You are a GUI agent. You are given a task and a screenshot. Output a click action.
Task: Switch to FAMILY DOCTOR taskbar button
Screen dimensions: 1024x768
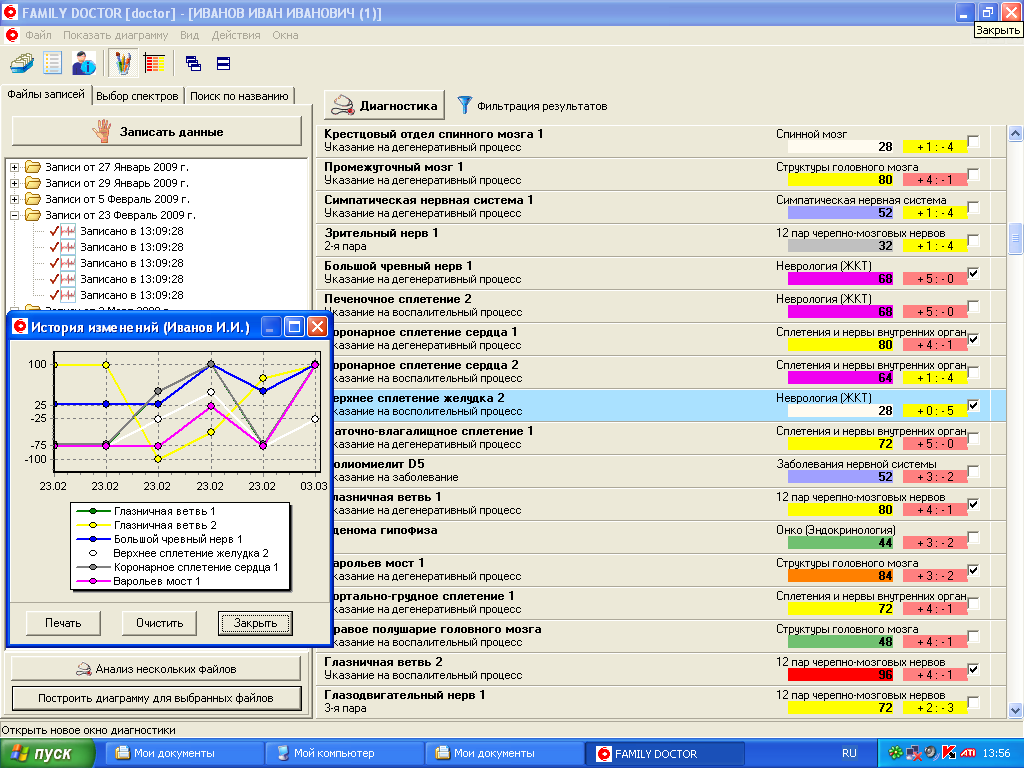(665, 753)
